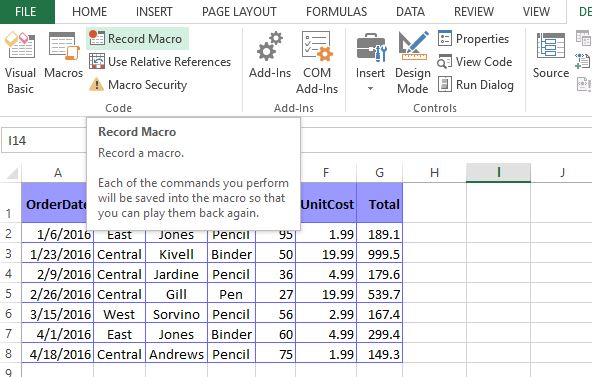Open control Properties
Image resolution: width=592 pixels, height=377 pixels.
(473, 38)
